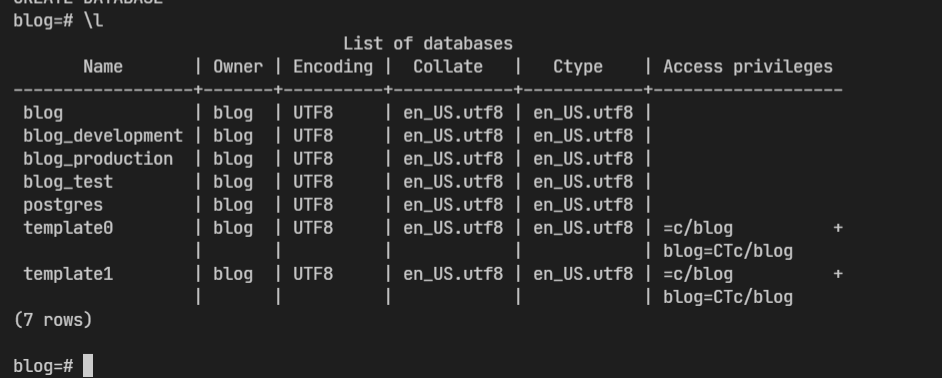Viewport: 942px width, 378px height.
Task: Click the blog database name in the first row
Action: coord(43,113)
